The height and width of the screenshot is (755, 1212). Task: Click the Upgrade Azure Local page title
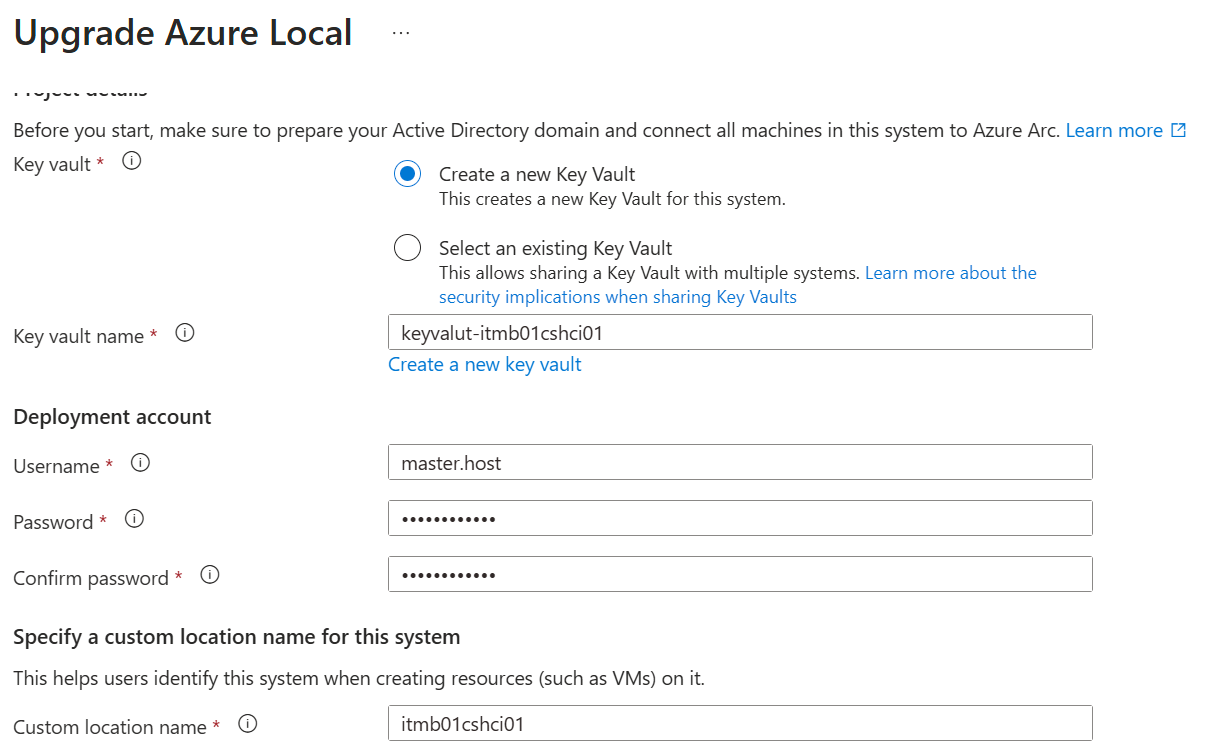coord(183,33)
